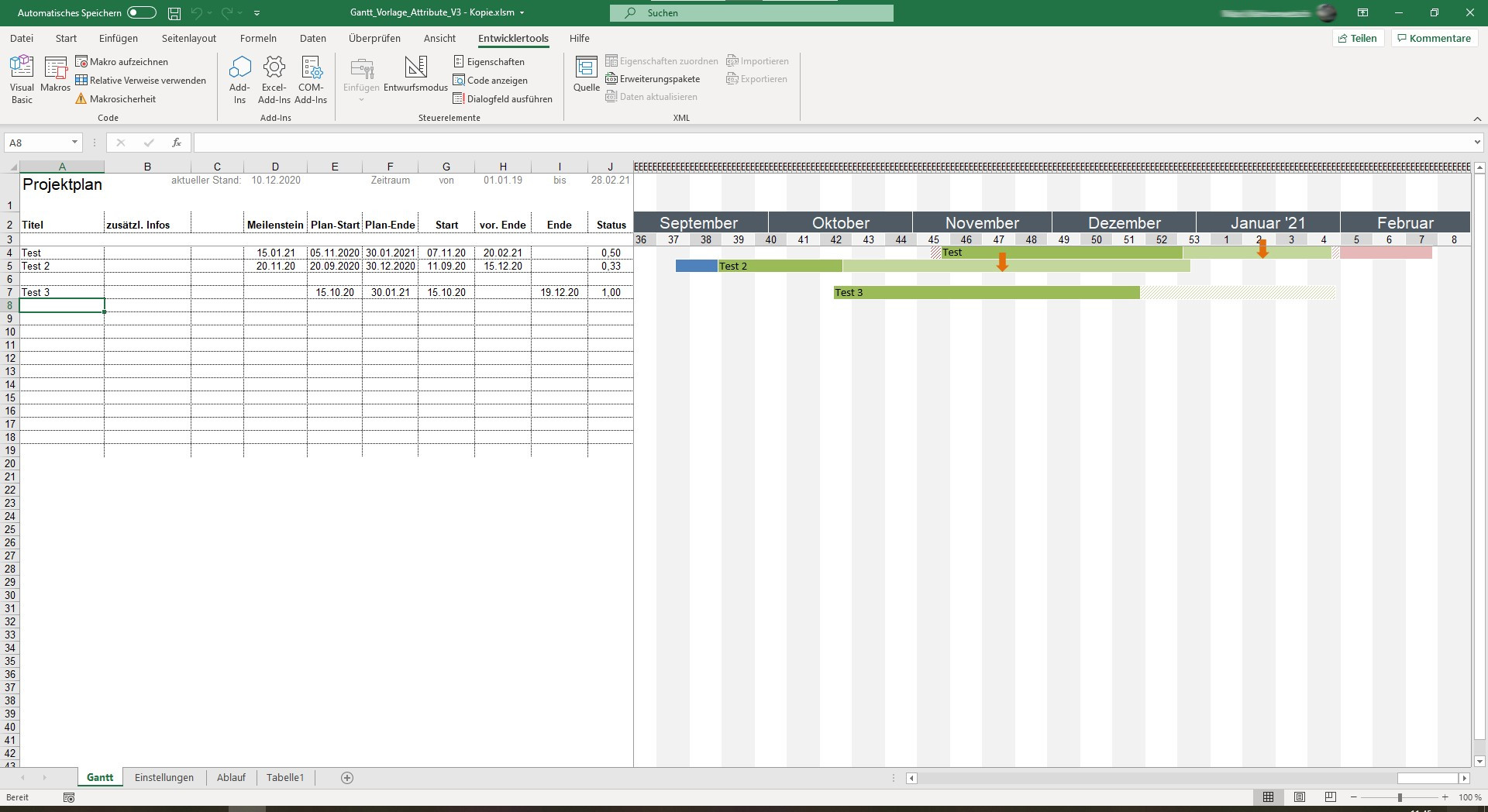The image size is (1488, 812).
Task: Open the Name box dropdown
Action: 74,143
